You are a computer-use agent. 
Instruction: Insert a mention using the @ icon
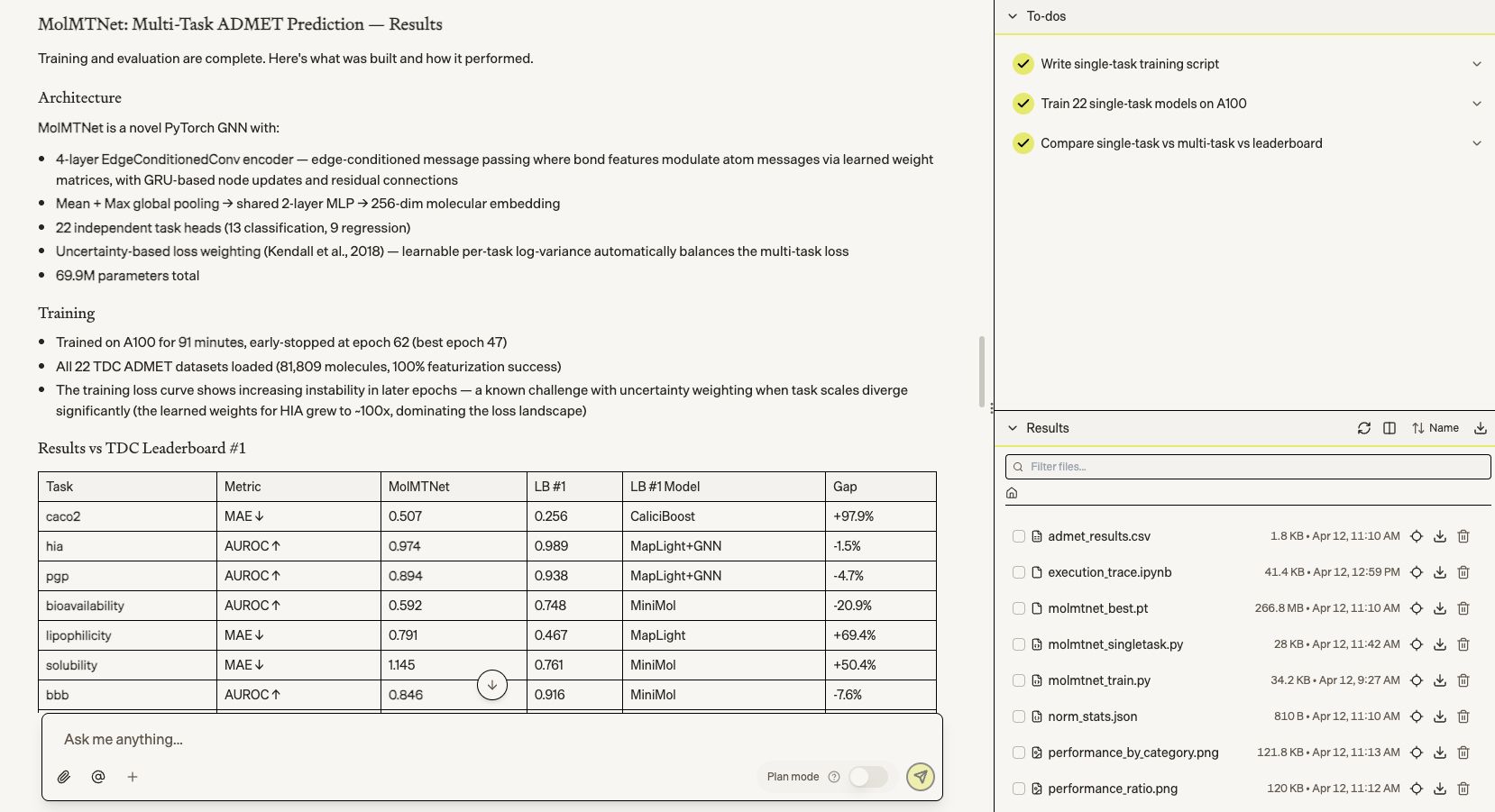[98, 777]
